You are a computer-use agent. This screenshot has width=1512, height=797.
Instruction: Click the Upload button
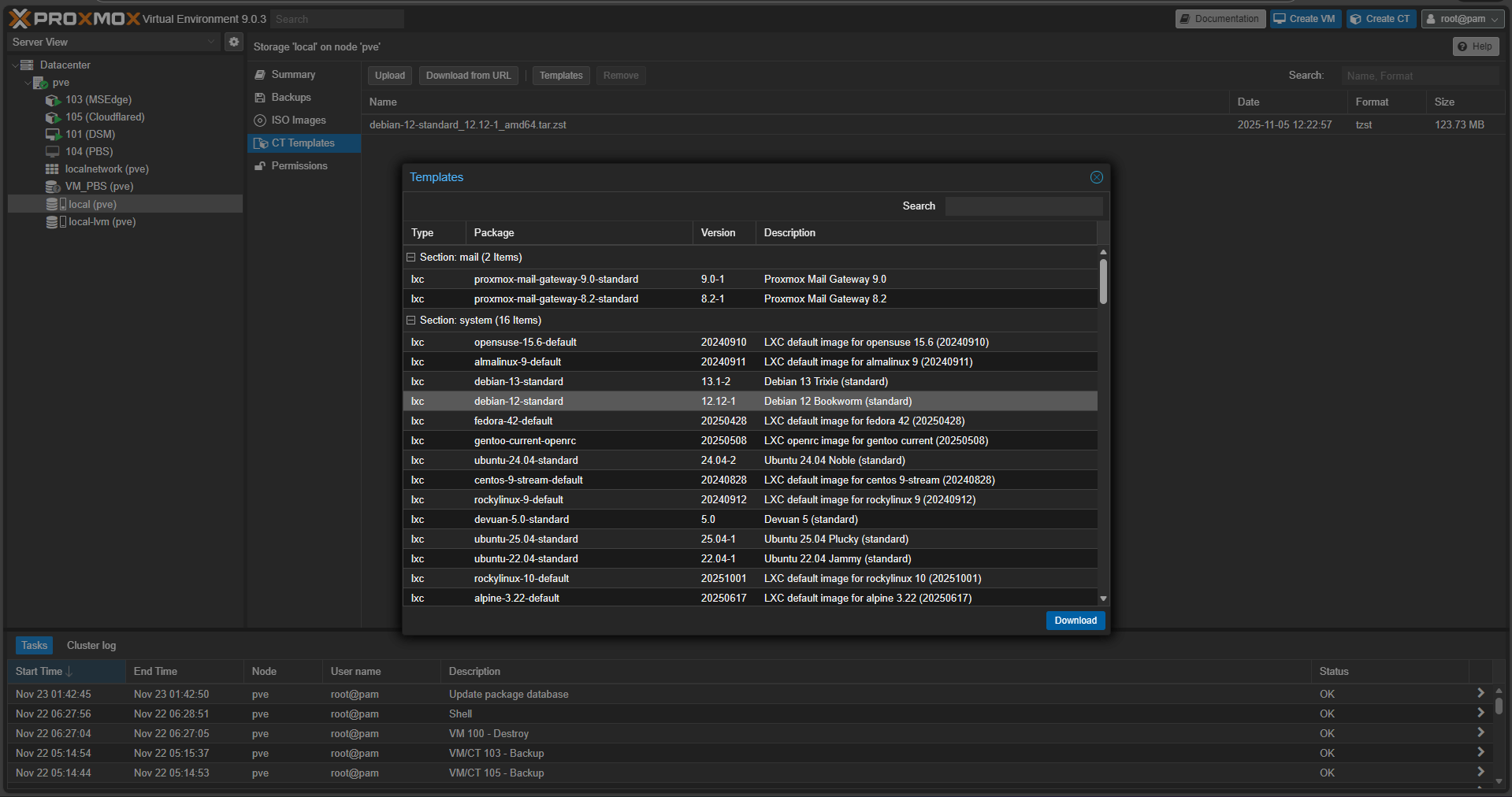pyautogui.click(x=390, y=76)
